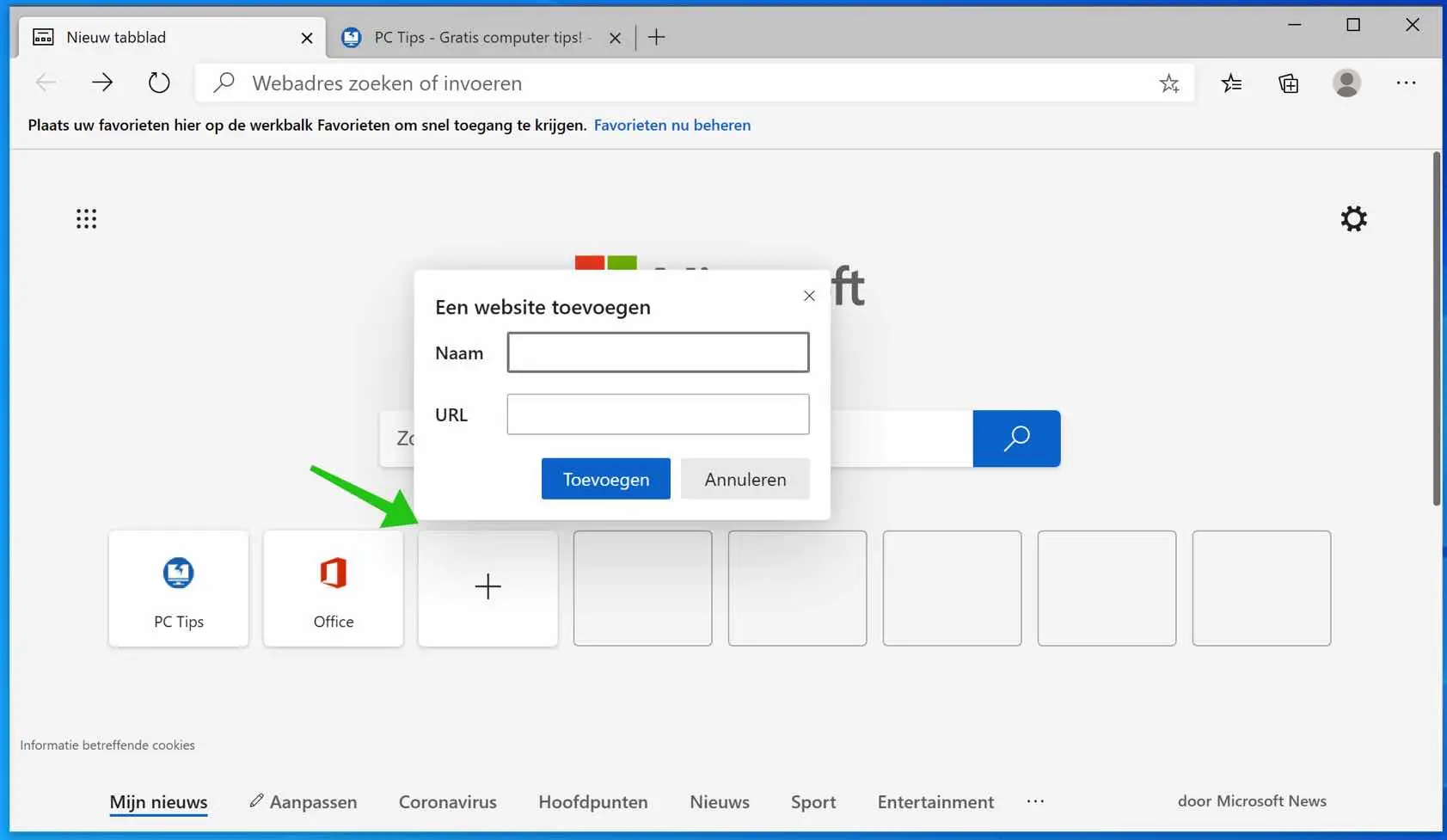Go forward with the forward arrow
This screenshot has height=840, width=1447.
tap(102, 83)
